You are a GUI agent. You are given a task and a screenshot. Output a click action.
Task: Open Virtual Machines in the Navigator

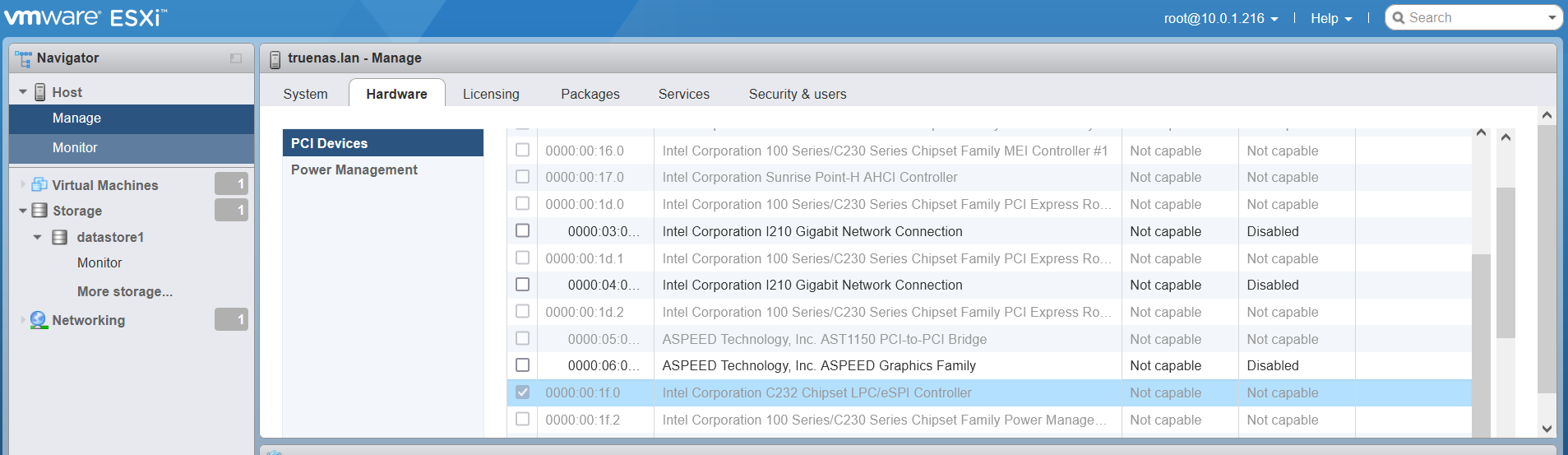(x=105, y=185)
